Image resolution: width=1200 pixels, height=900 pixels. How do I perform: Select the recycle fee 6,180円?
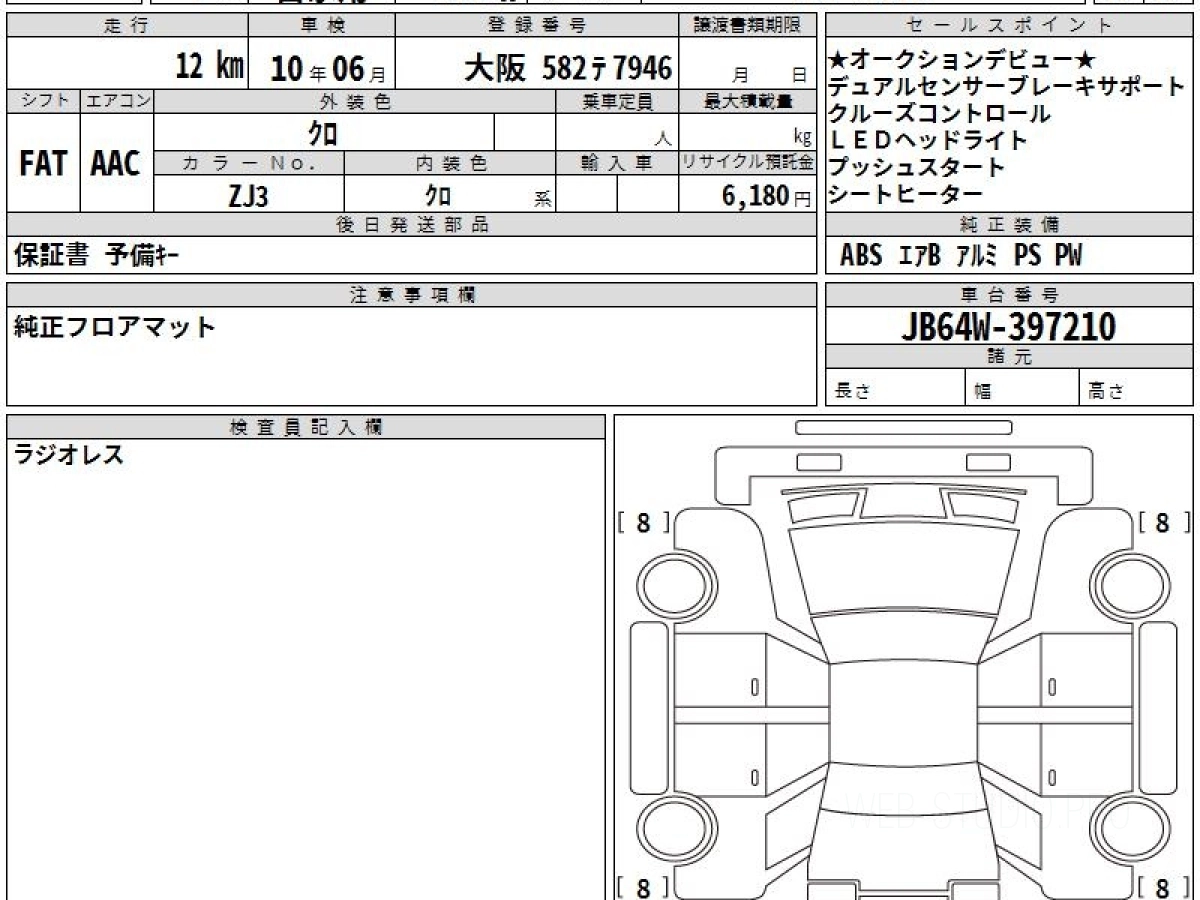pyautogui.click(x=767, y=197)
